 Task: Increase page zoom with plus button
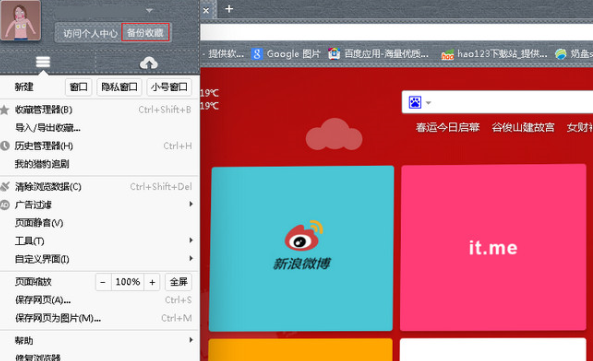click(152, 282)
